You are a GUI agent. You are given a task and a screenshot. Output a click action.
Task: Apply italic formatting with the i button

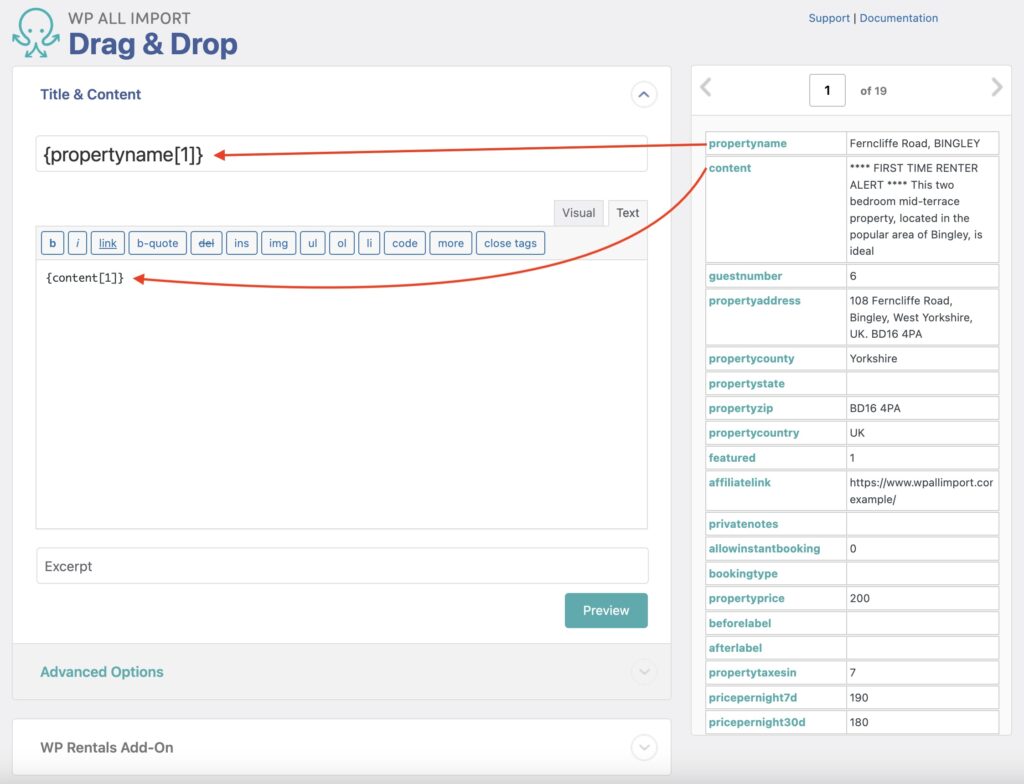[x=77, y=243]
